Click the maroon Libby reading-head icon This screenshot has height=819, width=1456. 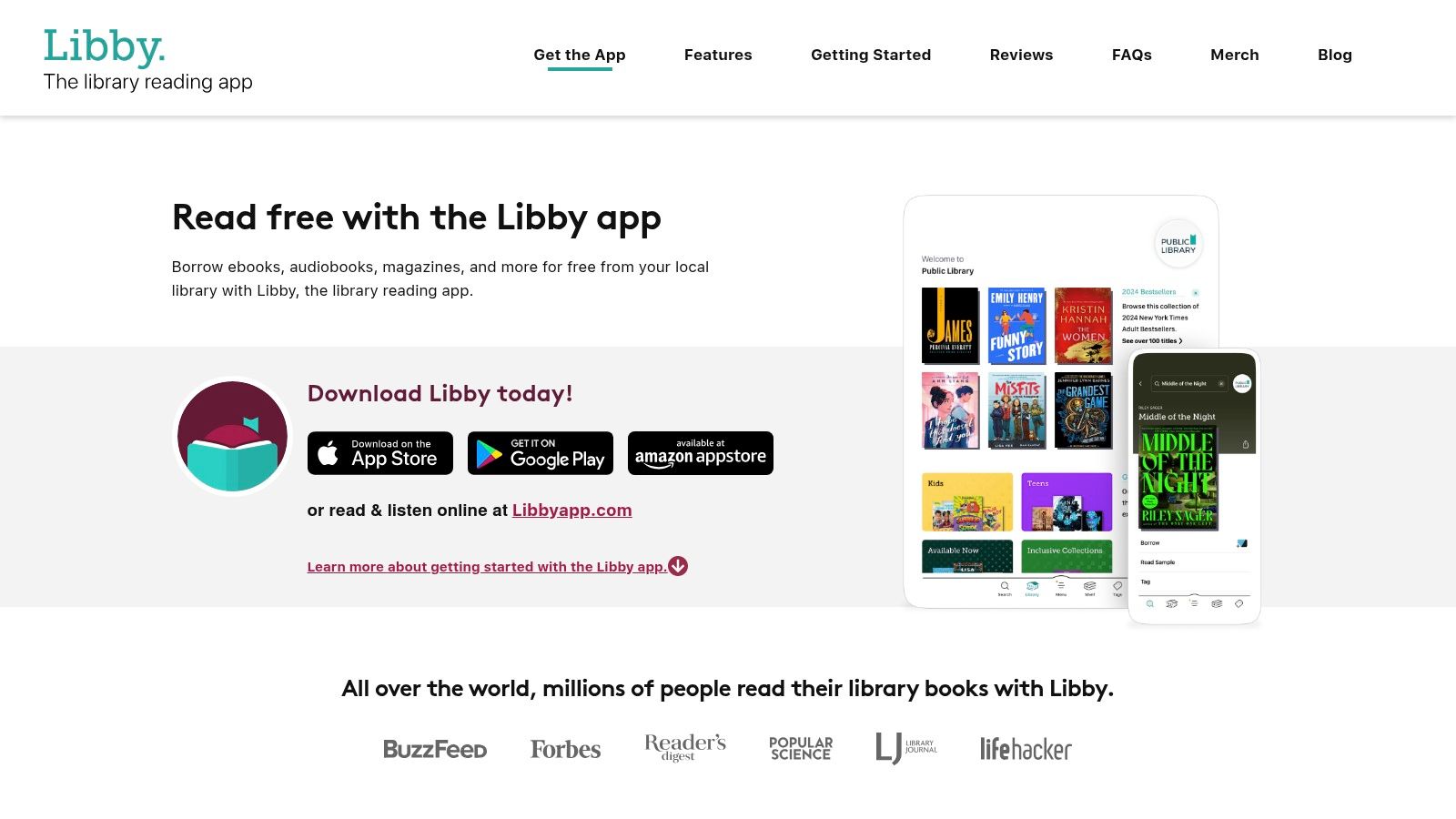232,437
